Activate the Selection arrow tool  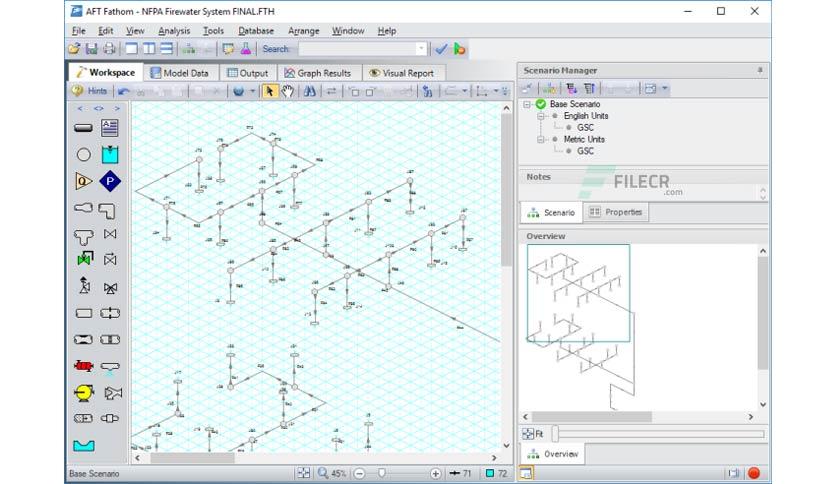269,91
